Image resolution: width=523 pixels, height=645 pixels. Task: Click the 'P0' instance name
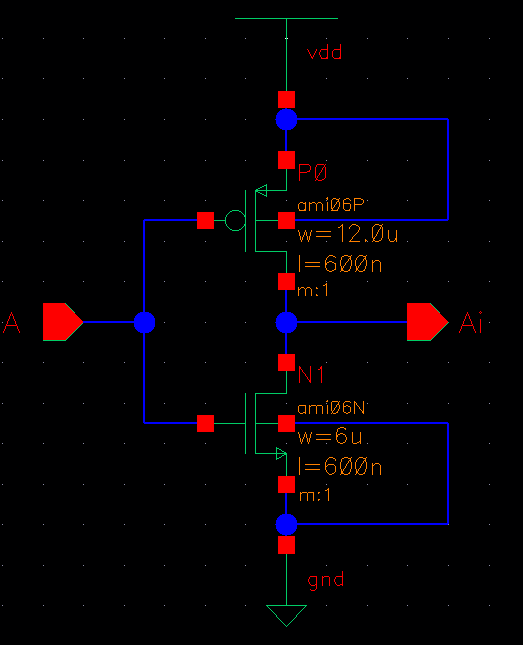click(312, 172)
